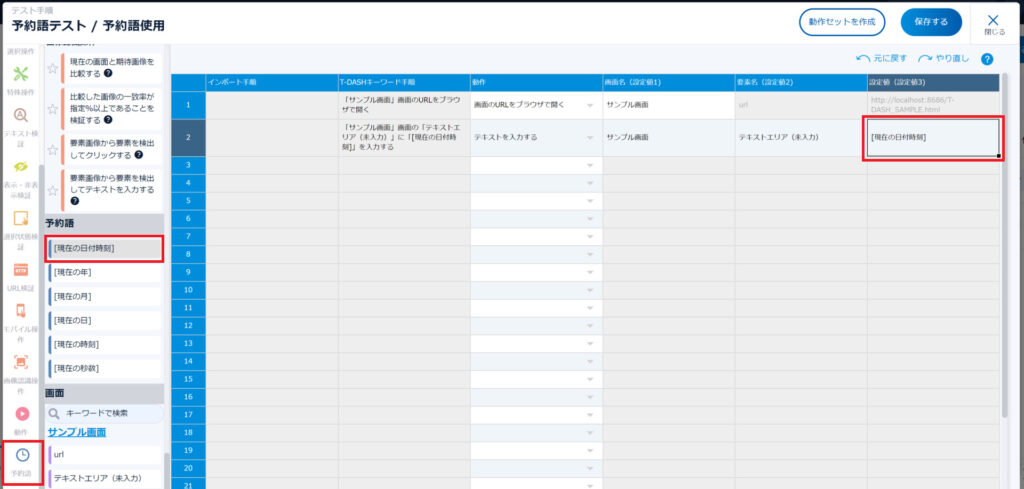This screenshot has height=489, width=1024.
Task: Open the 表示・非表示検証 eye icon category
Action: [21, 170]
